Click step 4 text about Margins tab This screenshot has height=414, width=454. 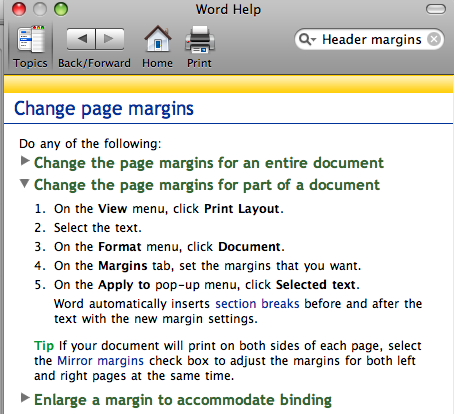[x=207, y=266]
